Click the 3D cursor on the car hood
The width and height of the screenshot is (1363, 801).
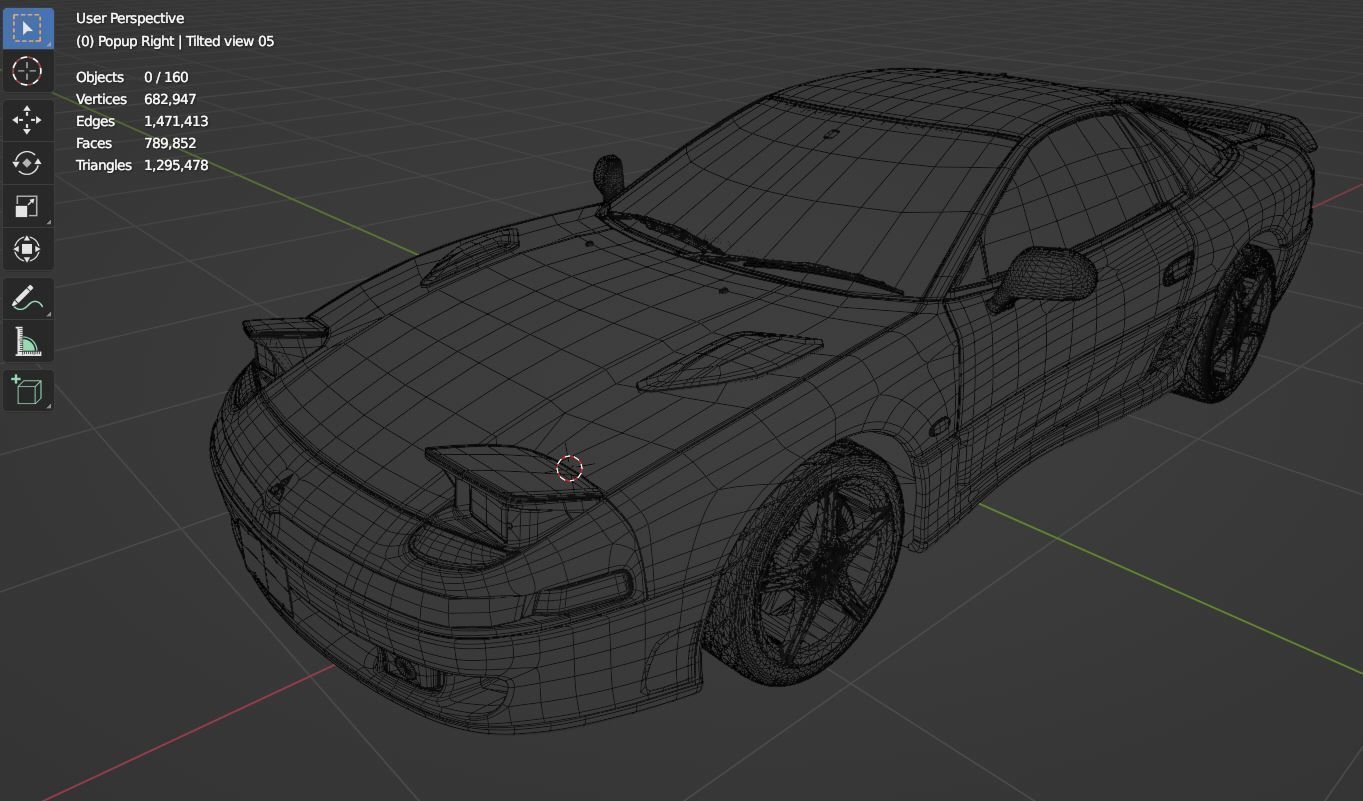(569, 468)
